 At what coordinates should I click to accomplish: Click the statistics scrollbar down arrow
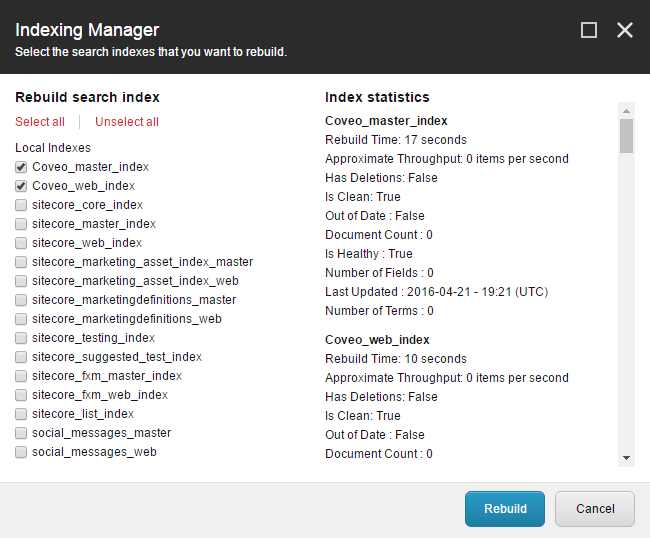coord(626,458)
